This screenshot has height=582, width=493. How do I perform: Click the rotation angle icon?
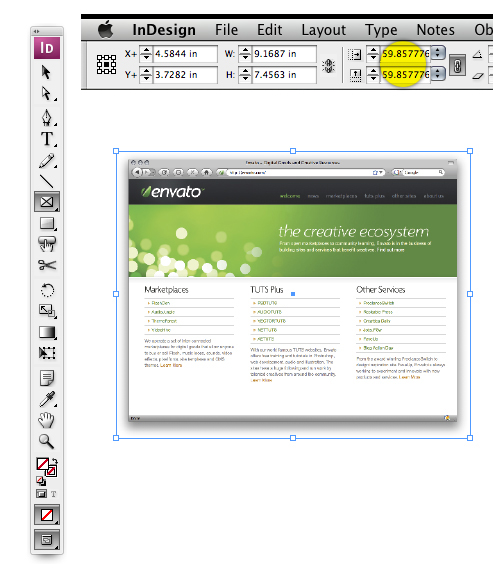click(x=477, y=55)
